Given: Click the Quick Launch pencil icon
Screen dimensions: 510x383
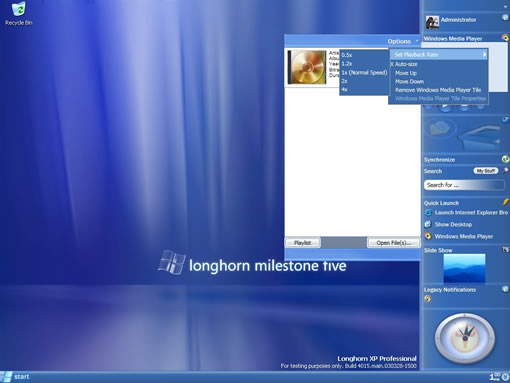Looking at the screenshot, I should click(505, 202).
